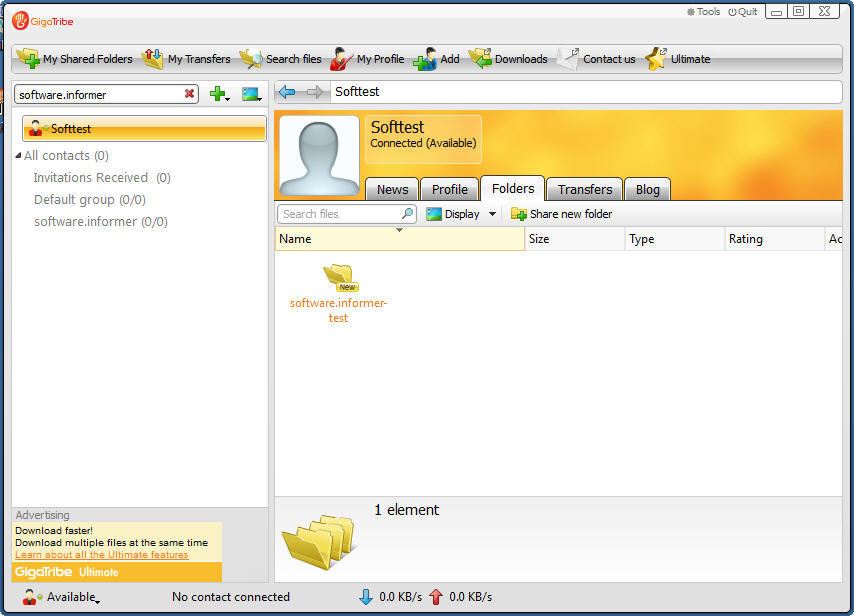Image resolution: width=854 pixels, height=616 pixels.
Task: Open My Shared Folders from toolbar
Action: click(x=75, y=59)
